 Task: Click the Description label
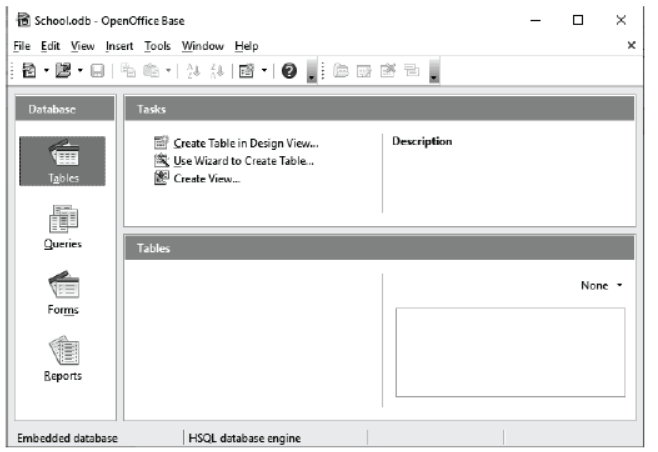(422, 141)
